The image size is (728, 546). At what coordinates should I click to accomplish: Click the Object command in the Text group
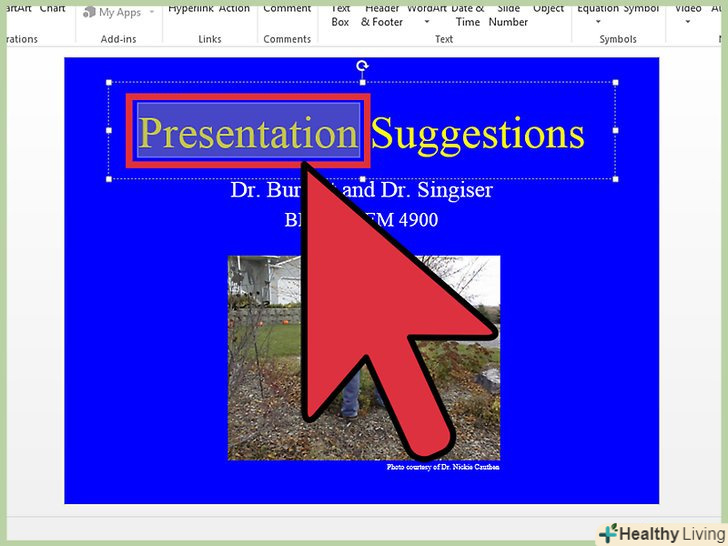click(x=548, y=8)
